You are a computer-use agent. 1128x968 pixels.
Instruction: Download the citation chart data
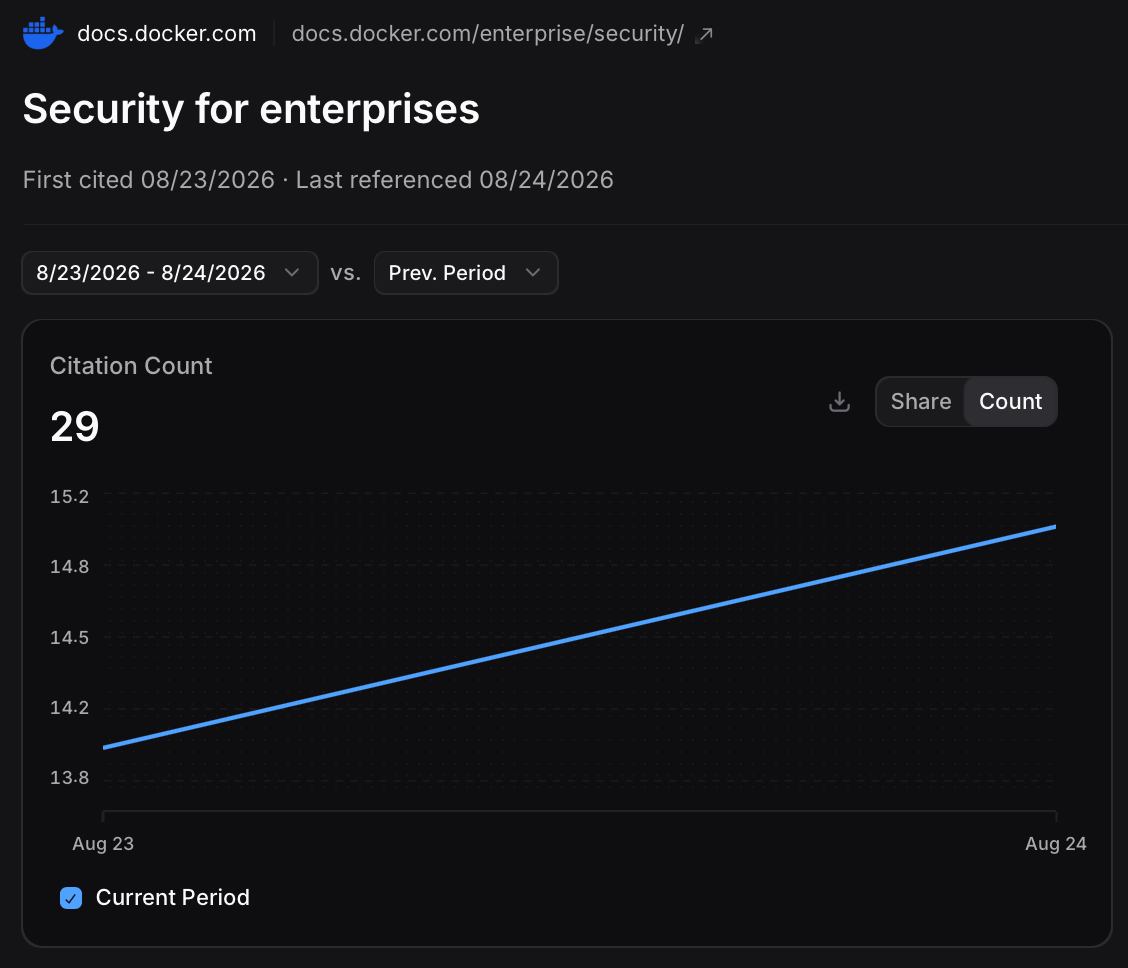pos(839,401)
